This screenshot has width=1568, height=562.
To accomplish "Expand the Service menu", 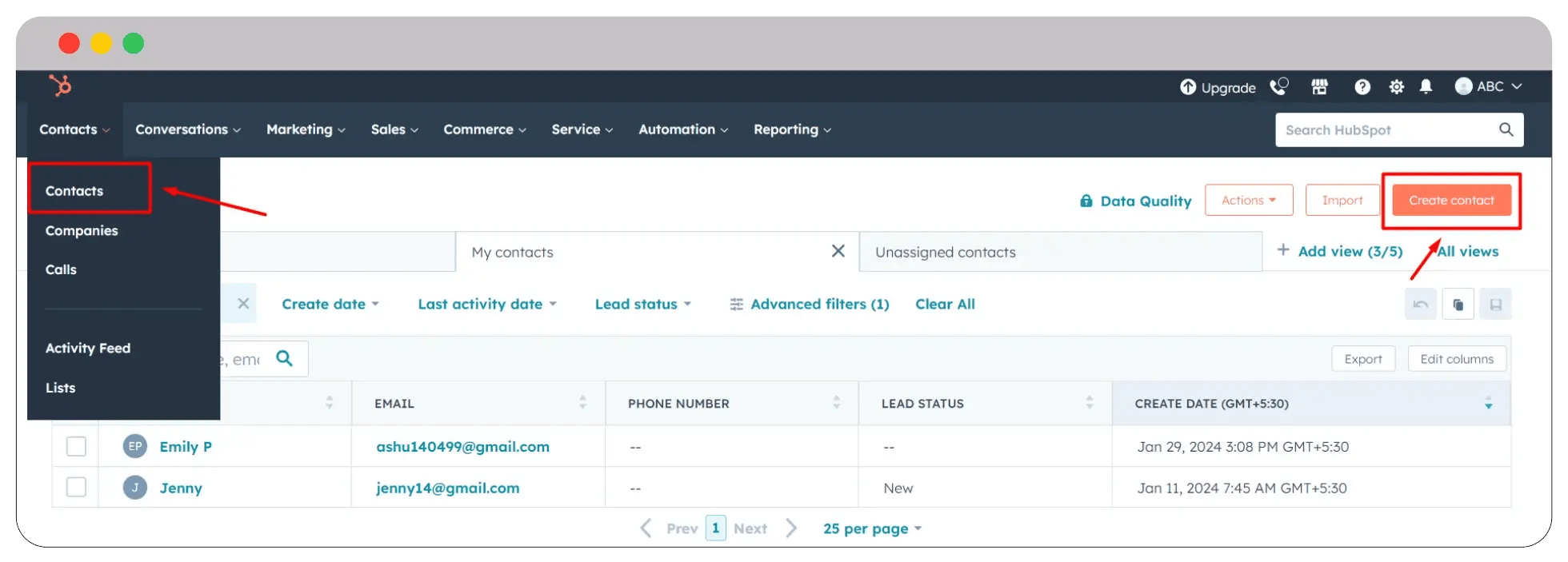I will [x=582, y=130].
